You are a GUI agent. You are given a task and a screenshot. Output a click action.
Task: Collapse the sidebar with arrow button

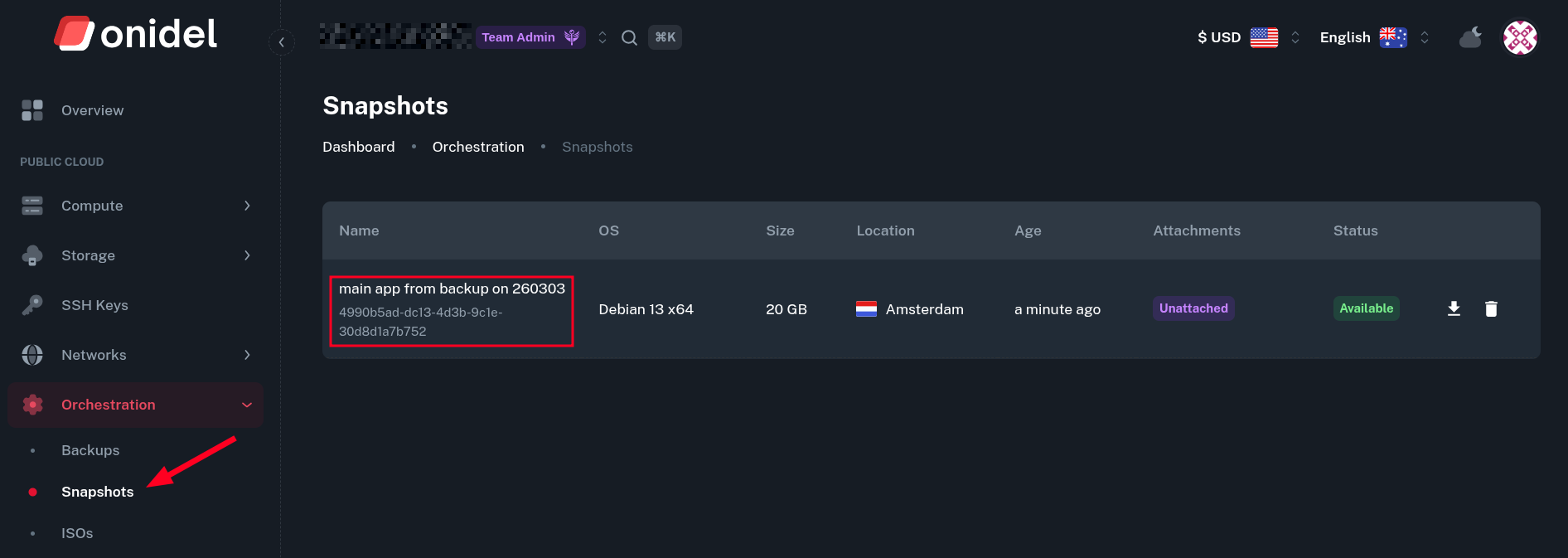point(282,41)
